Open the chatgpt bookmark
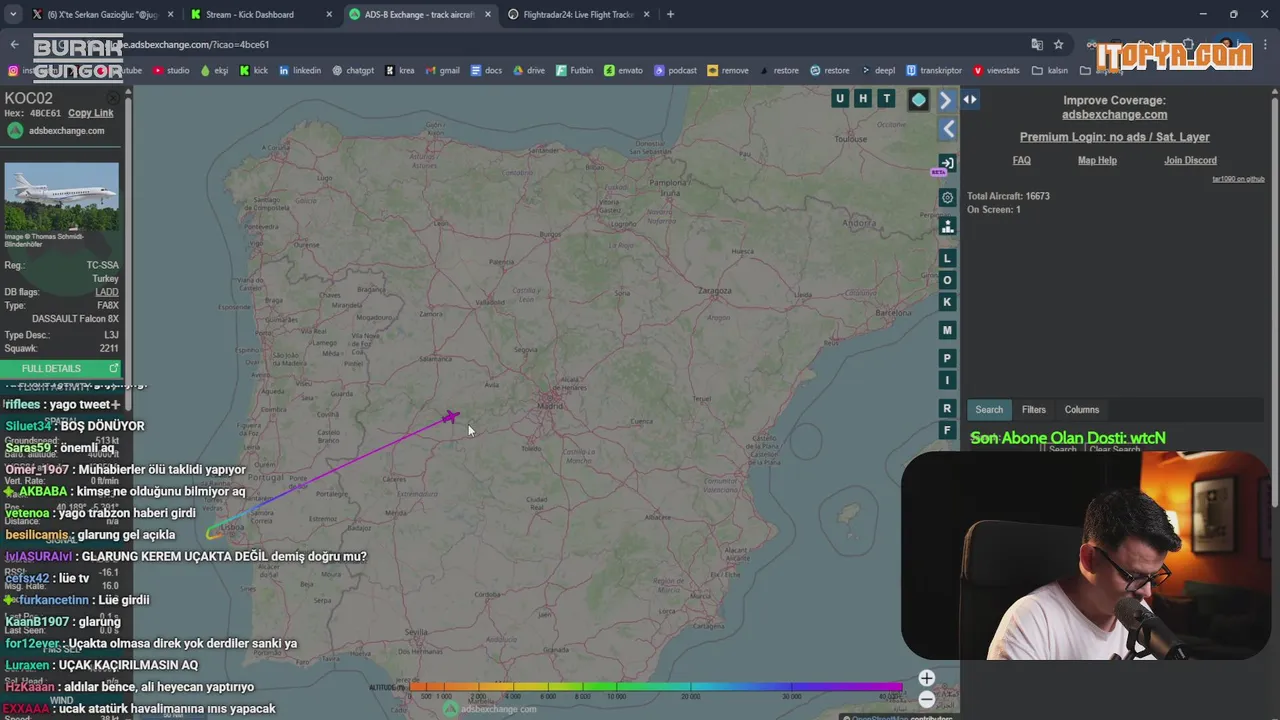 pos(352,71)
